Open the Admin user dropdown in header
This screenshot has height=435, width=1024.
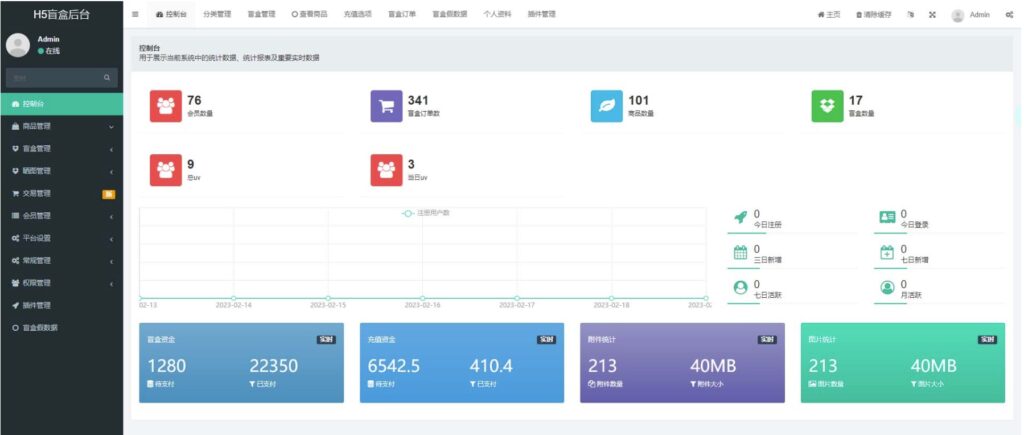pos(970,15)
